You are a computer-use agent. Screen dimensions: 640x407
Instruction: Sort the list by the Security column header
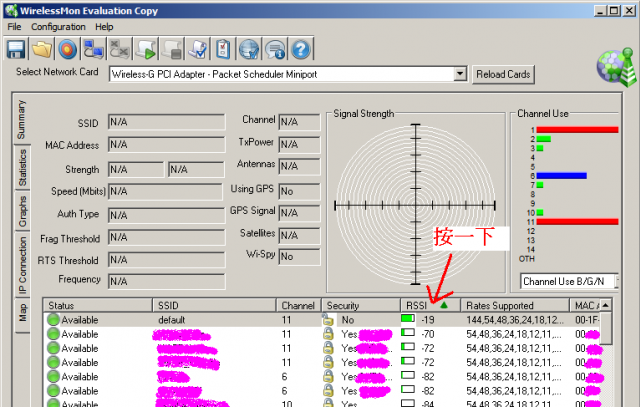click(361, 305)
